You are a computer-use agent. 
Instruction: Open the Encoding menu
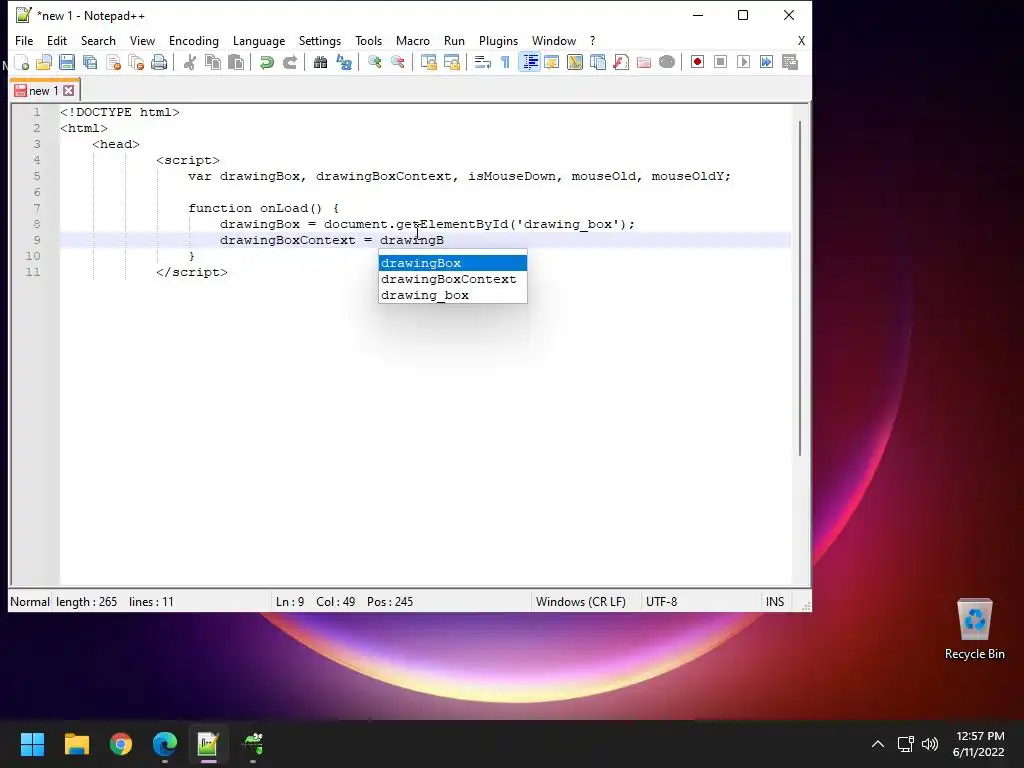pyautogui.click(x=194, y=40)
